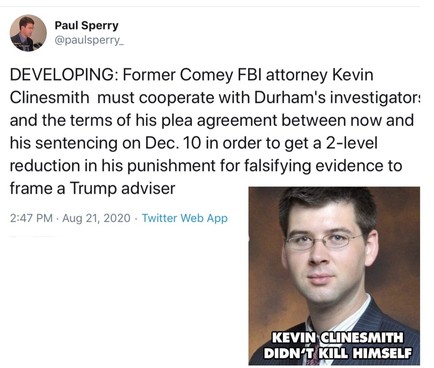Open the @paulsperry_ handle link
Screen dimensions: 434x368
coord(89,40)
